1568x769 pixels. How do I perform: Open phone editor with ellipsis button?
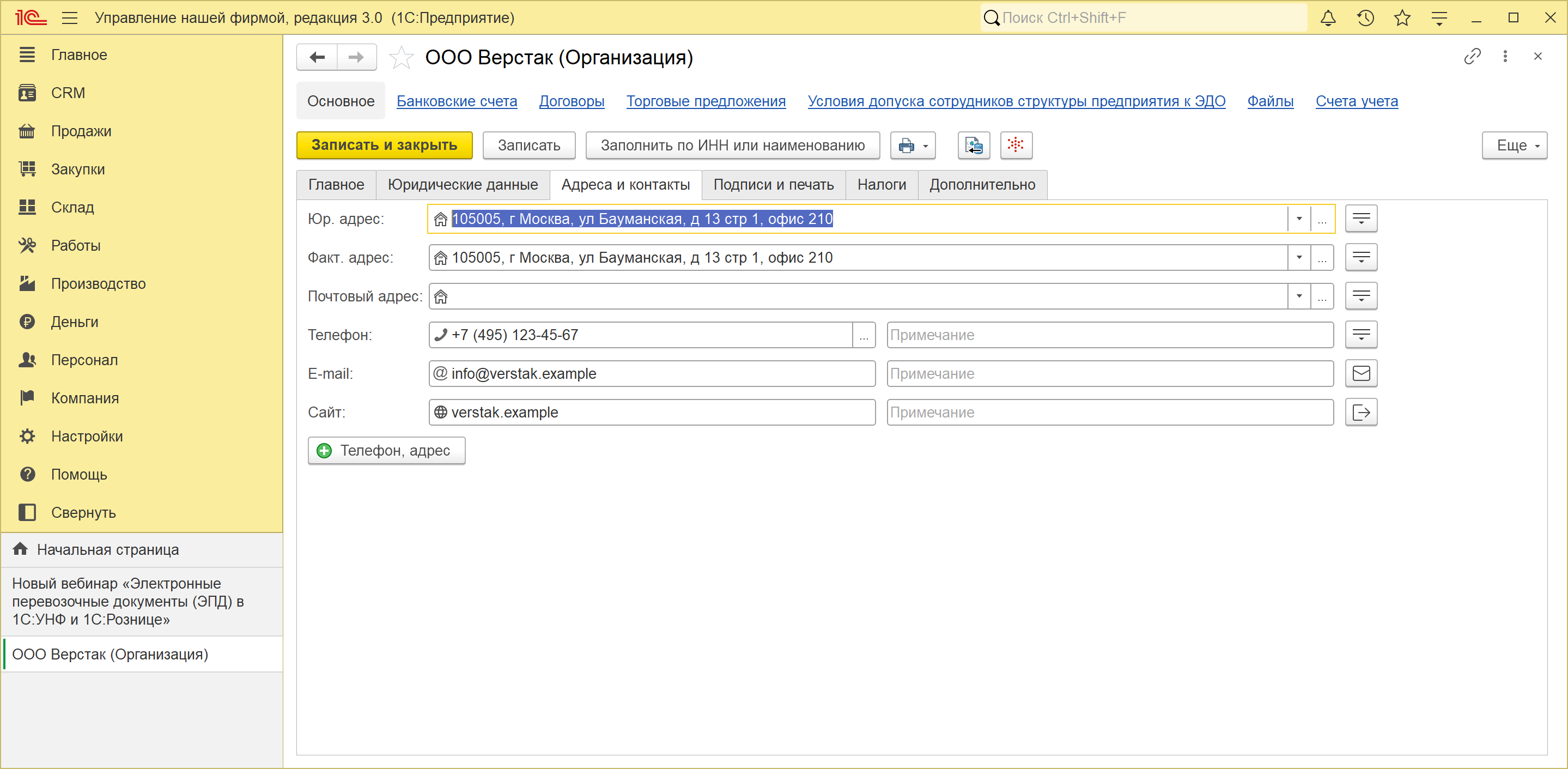click(x=864, y=335)
